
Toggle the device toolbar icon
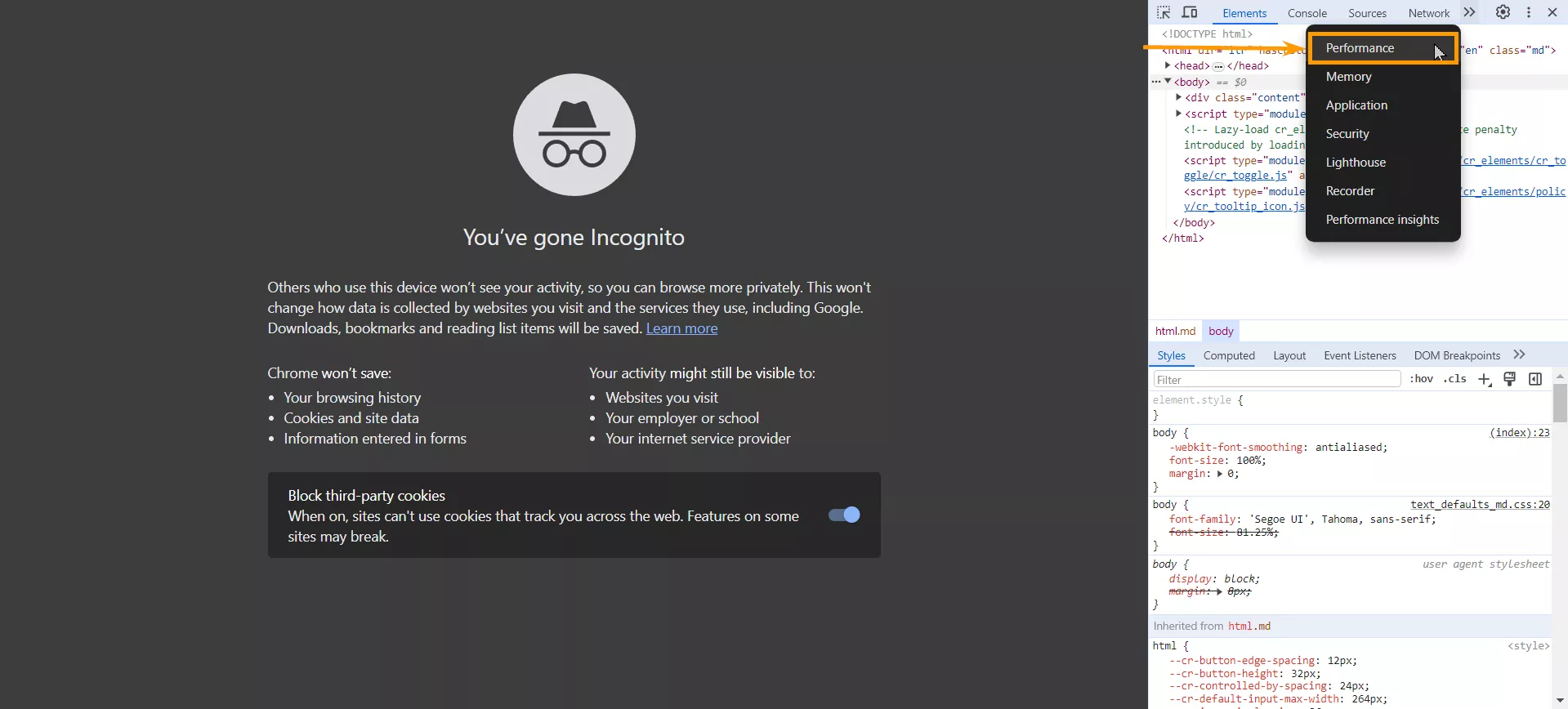coord(1190,12)
